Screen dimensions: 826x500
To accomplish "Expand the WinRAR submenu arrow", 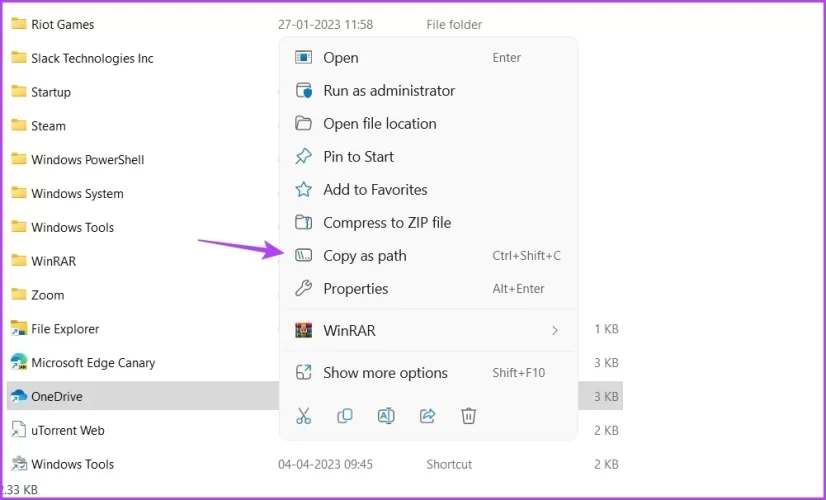I will coord(555,330).
